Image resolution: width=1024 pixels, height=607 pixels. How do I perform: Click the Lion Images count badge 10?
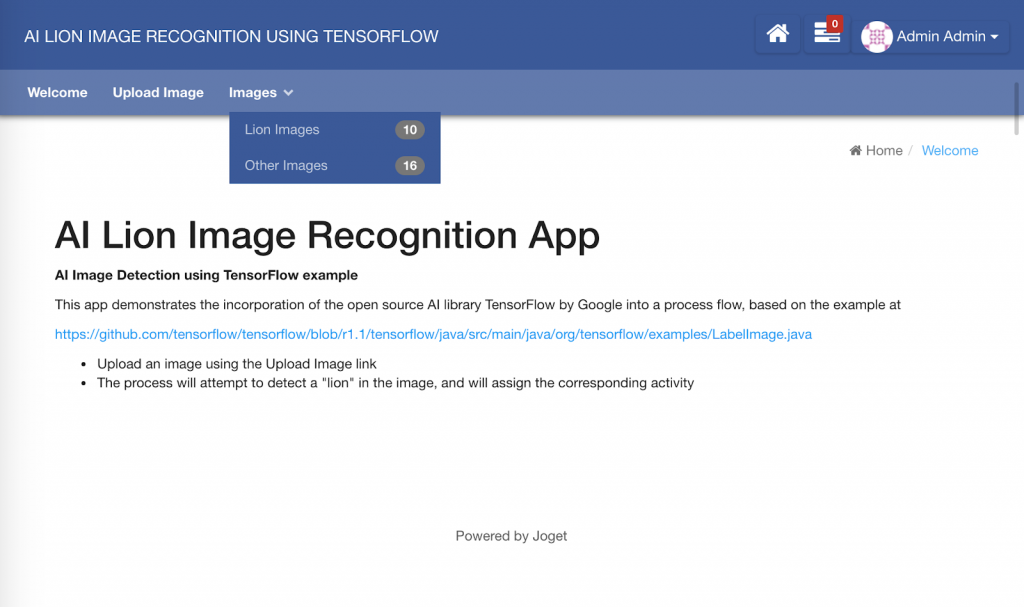(409, 129)
